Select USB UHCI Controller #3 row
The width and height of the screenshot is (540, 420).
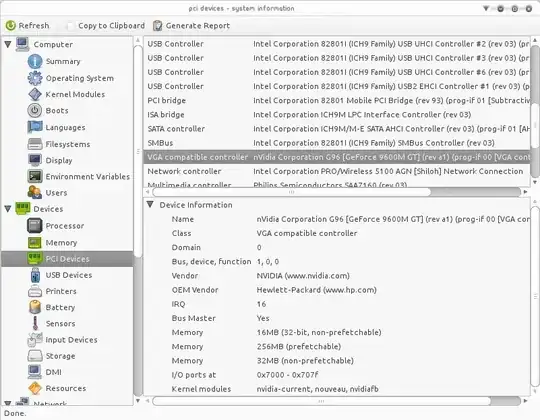point(337,58)
